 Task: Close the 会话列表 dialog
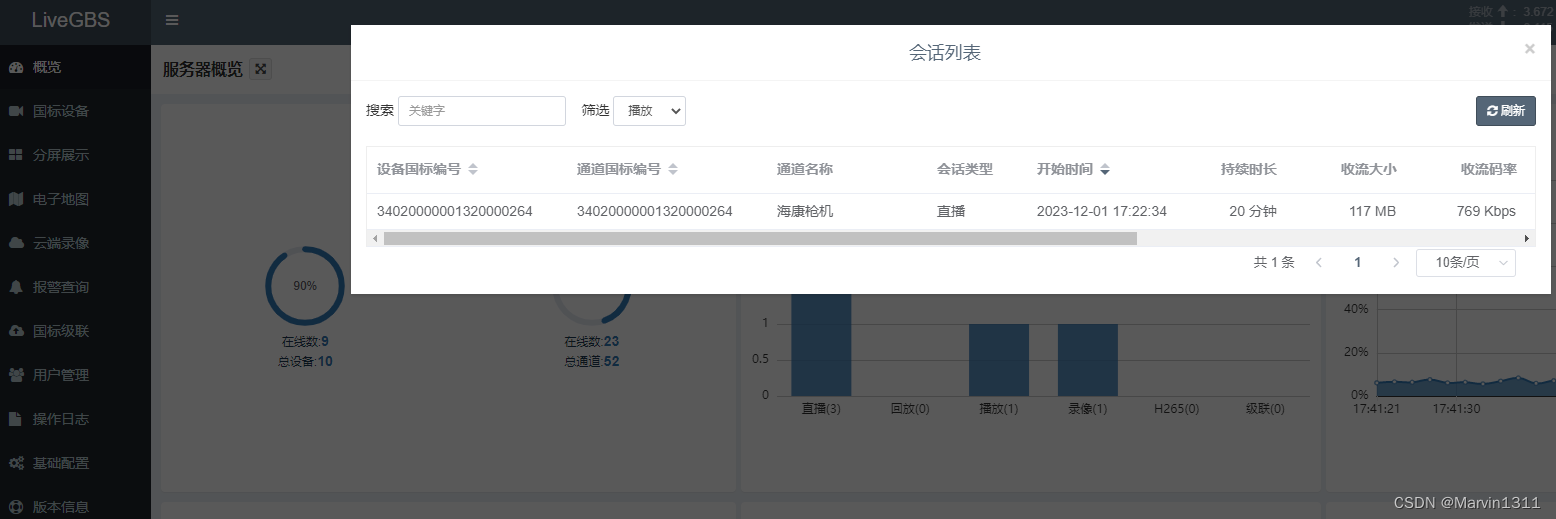pyautogui.click(x=1529, y=48)
